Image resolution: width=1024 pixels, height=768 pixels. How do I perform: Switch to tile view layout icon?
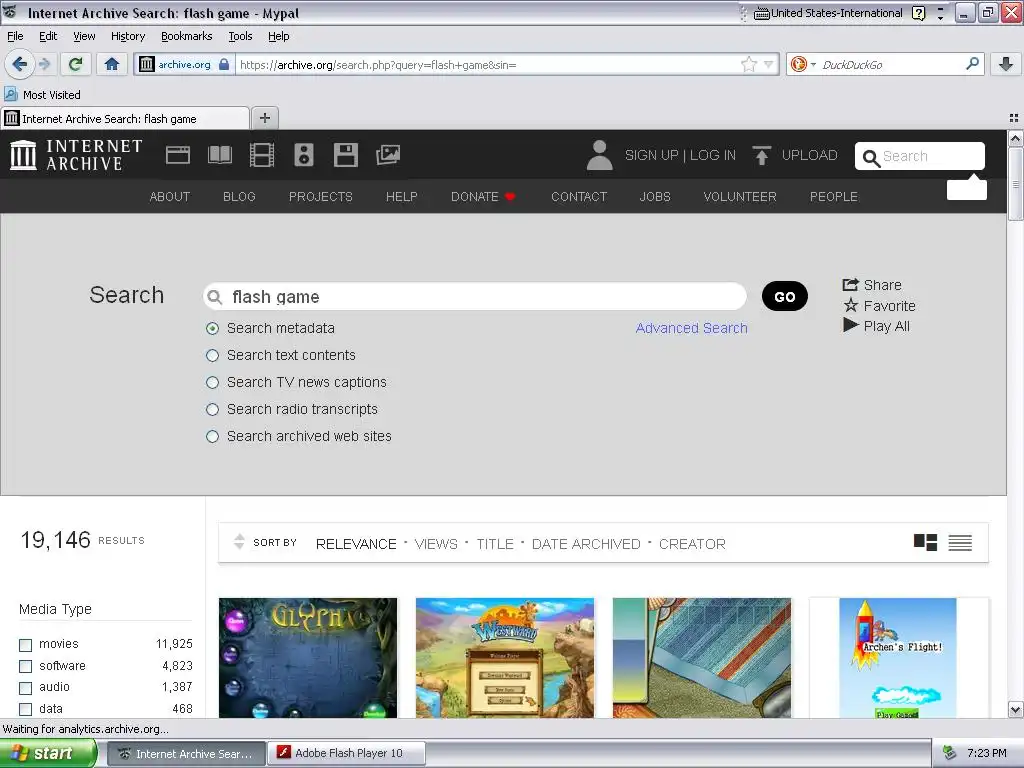[925, 543]
